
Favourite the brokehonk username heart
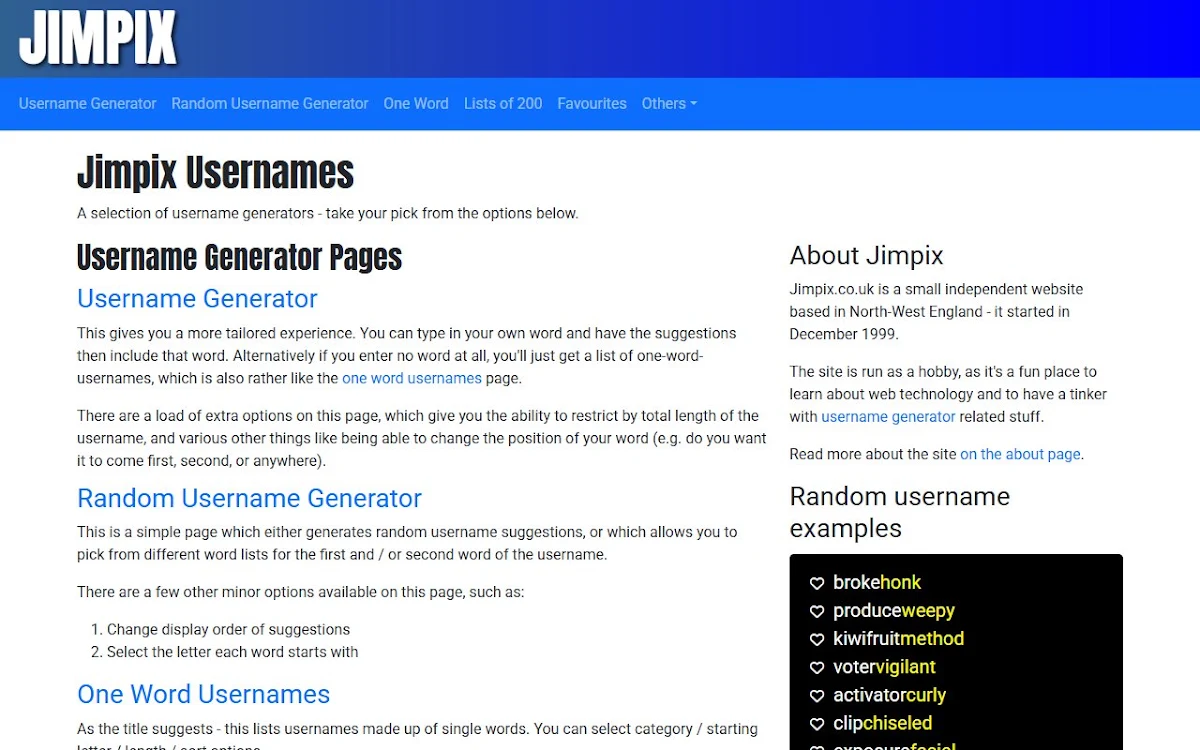pyautogui.click(x=817, y=583)
